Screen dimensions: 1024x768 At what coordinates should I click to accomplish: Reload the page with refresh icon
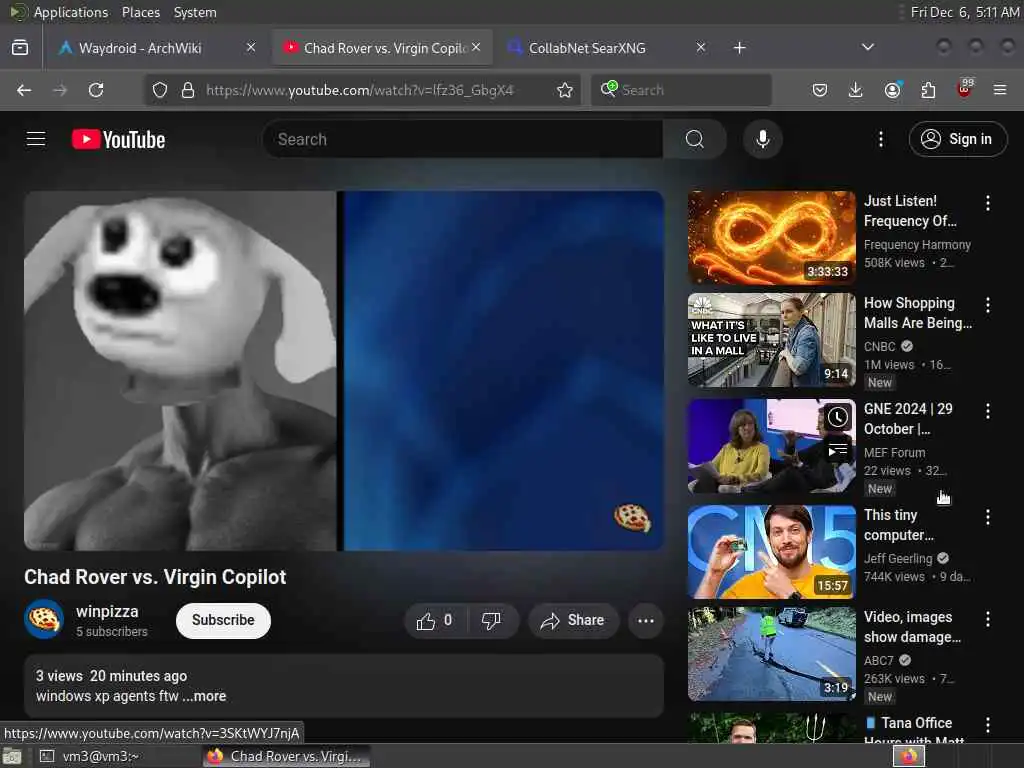[96, 90]
